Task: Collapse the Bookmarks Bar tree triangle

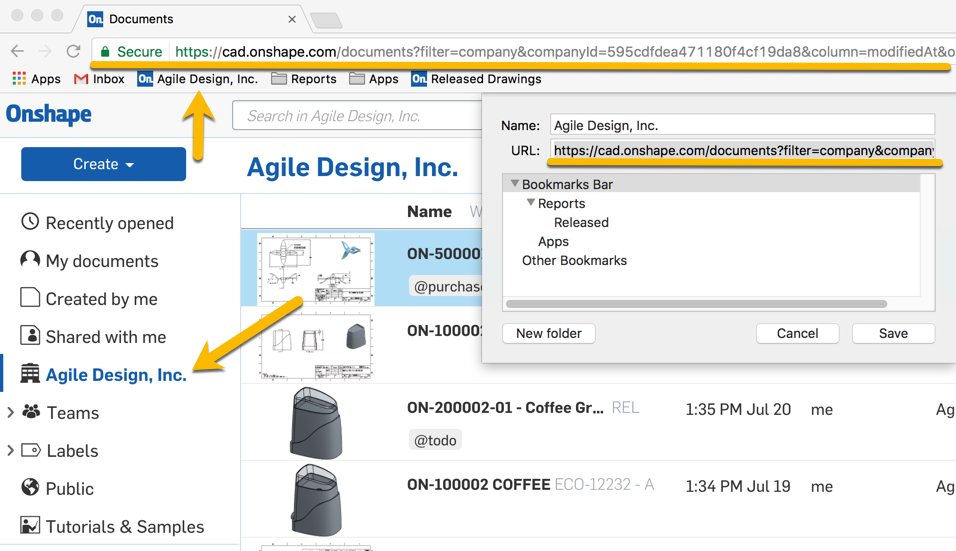Action: pos(515,183)
